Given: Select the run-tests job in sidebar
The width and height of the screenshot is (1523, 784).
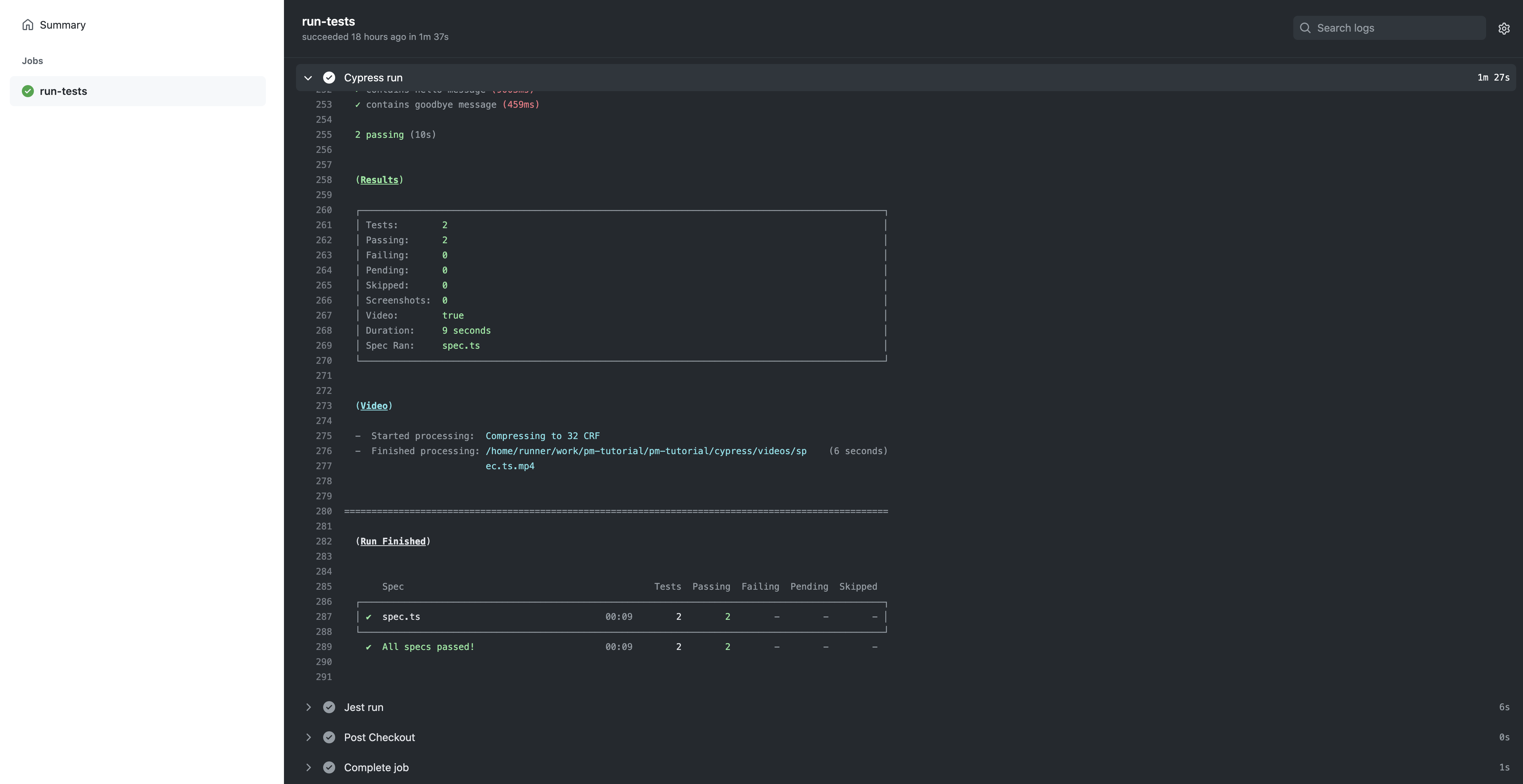Looking at the screenshot, I should point(138,91).
